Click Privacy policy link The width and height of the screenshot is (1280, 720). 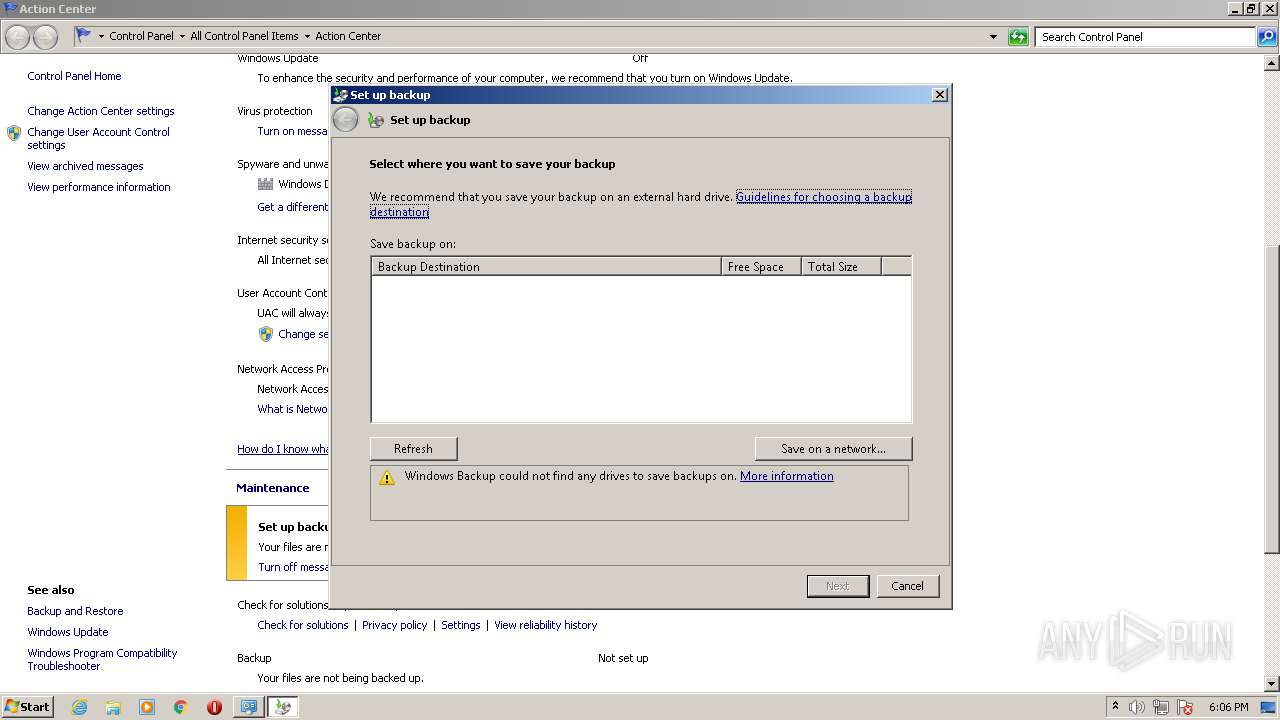click(394, 625)
